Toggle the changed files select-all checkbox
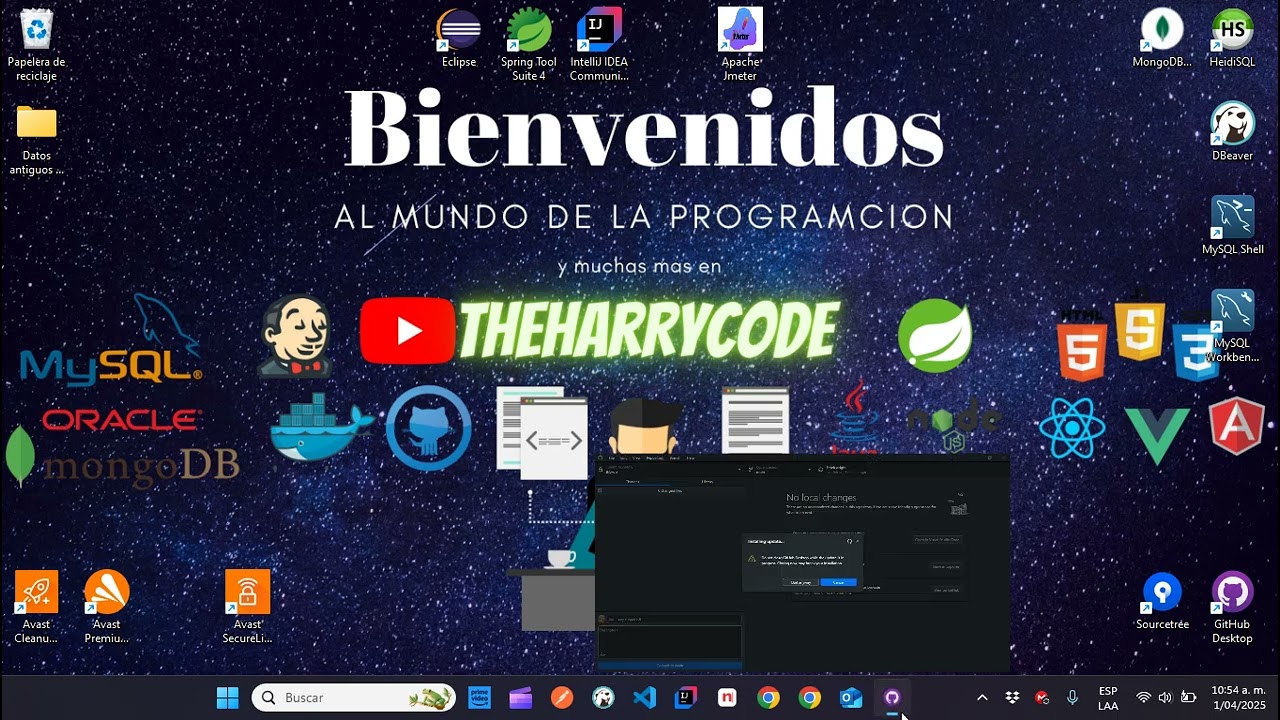 click(x=600, y=490)
